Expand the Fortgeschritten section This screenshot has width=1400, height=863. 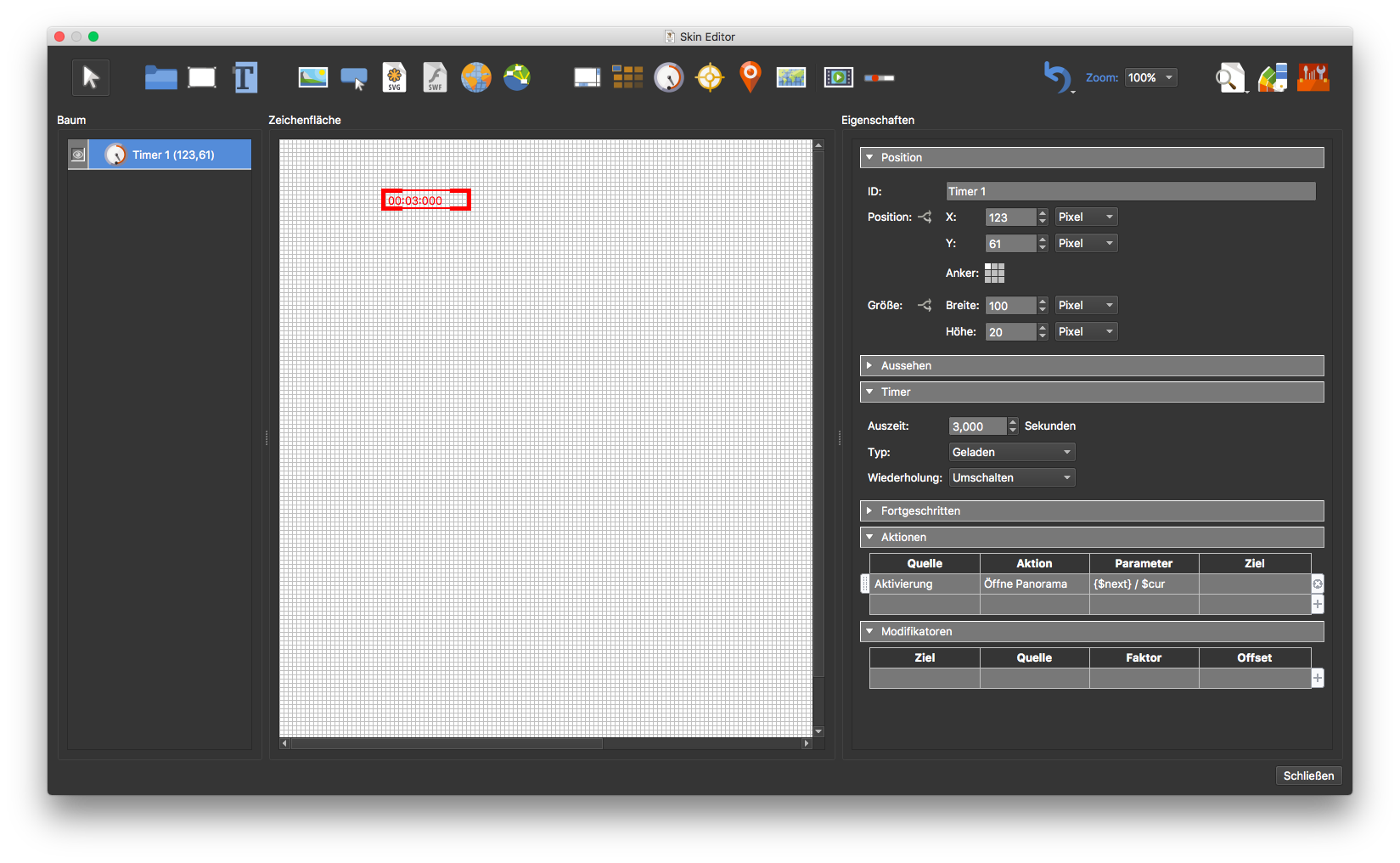pos(1092,510)
